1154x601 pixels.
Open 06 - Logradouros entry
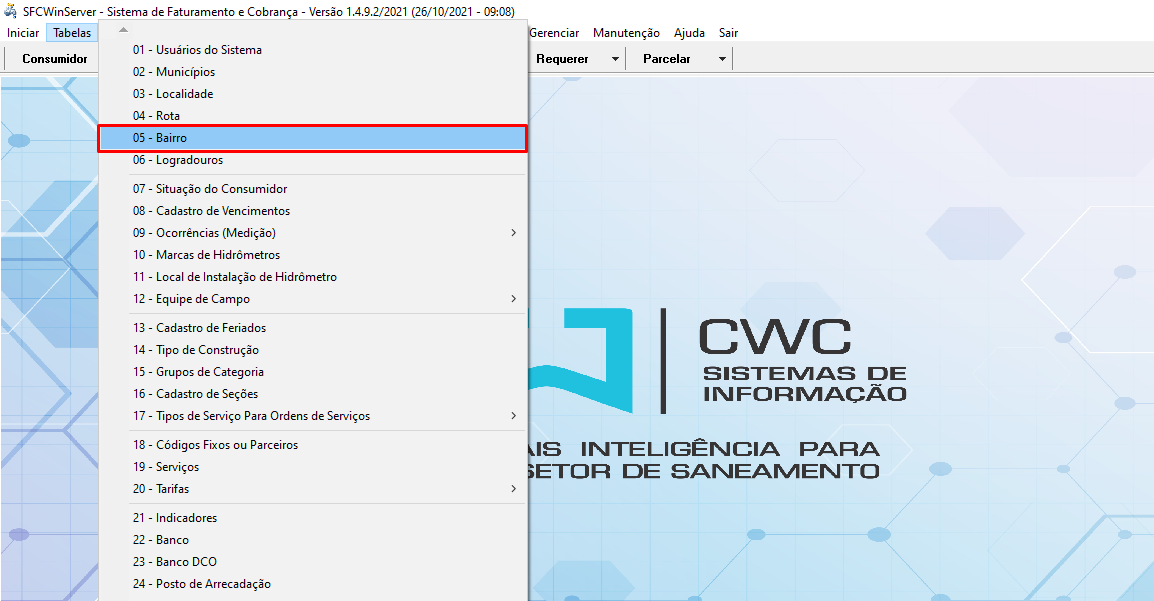tap(177, 160)
